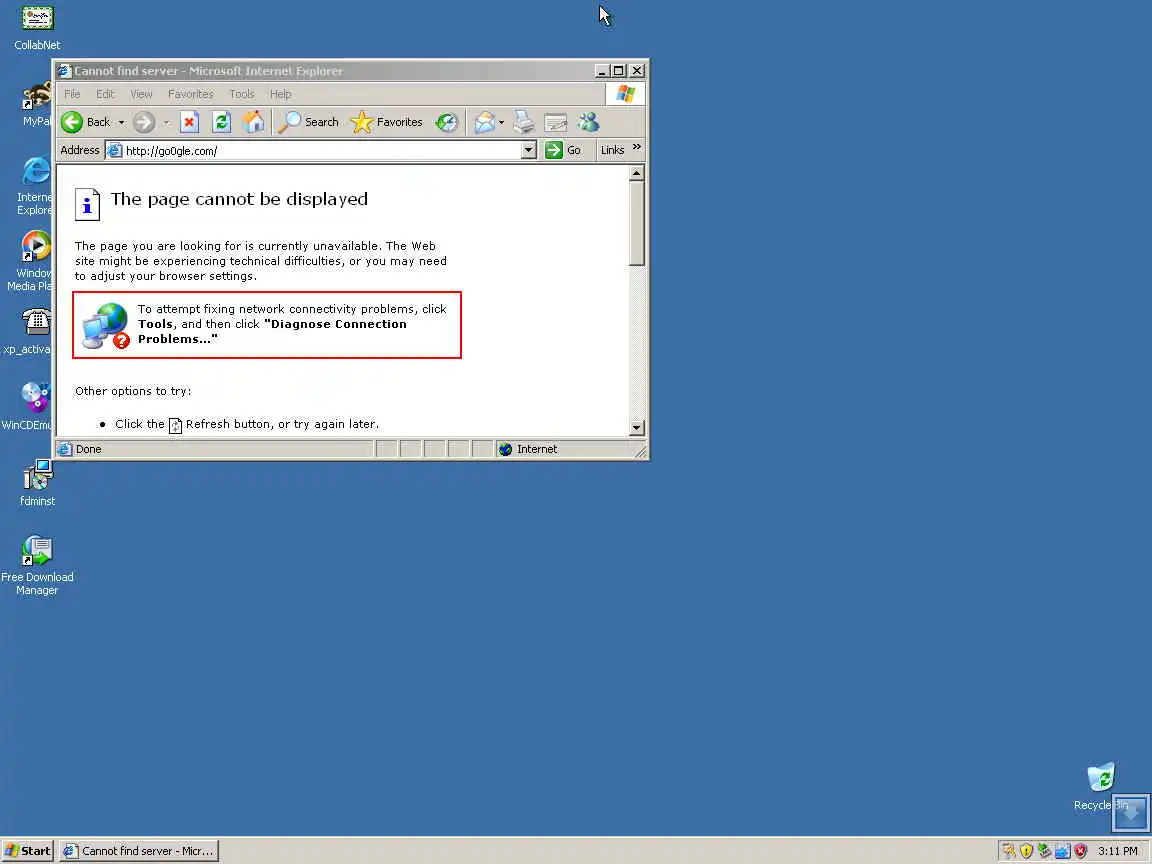Screen dimensions: 1152x864
Task: Click the scrollbar down arrow in IE
Action: pos(637,428)
